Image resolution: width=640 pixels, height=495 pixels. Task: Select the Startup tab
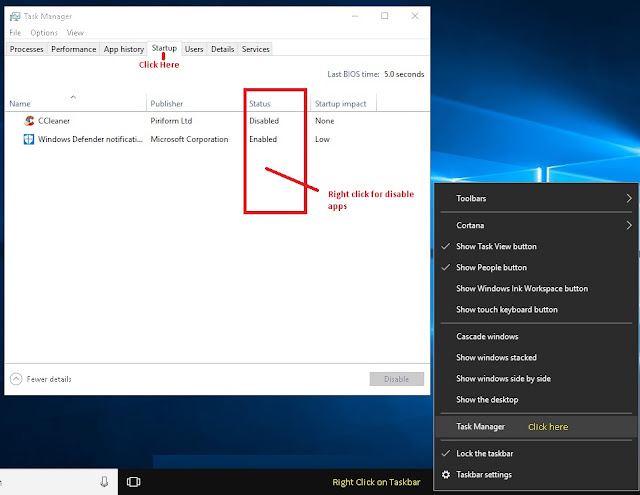tap(164, 48)
